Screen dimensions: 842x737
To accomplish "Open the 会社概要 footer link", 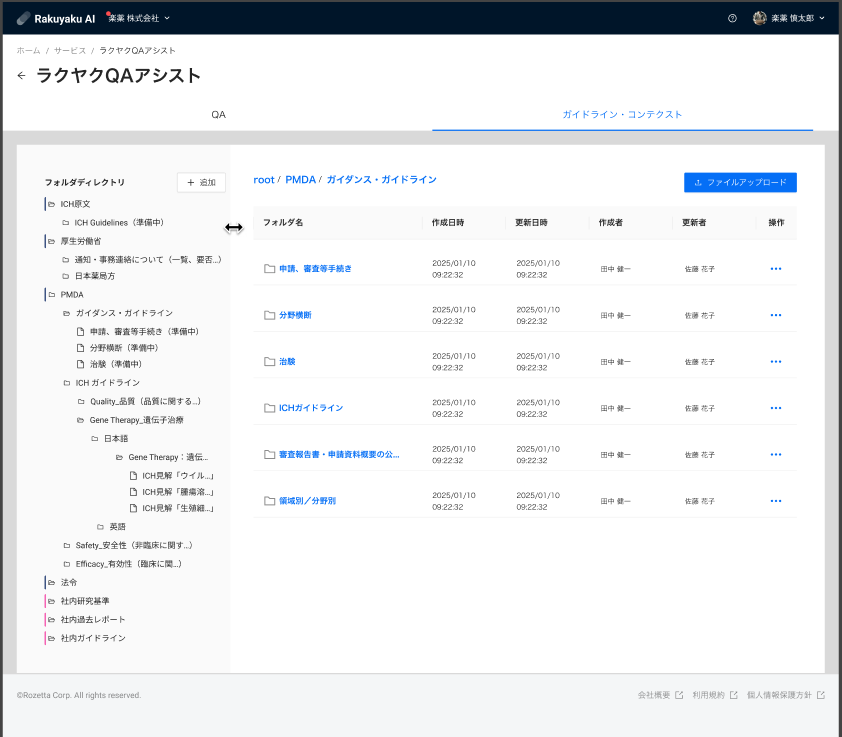I will [x=654, y=695].
